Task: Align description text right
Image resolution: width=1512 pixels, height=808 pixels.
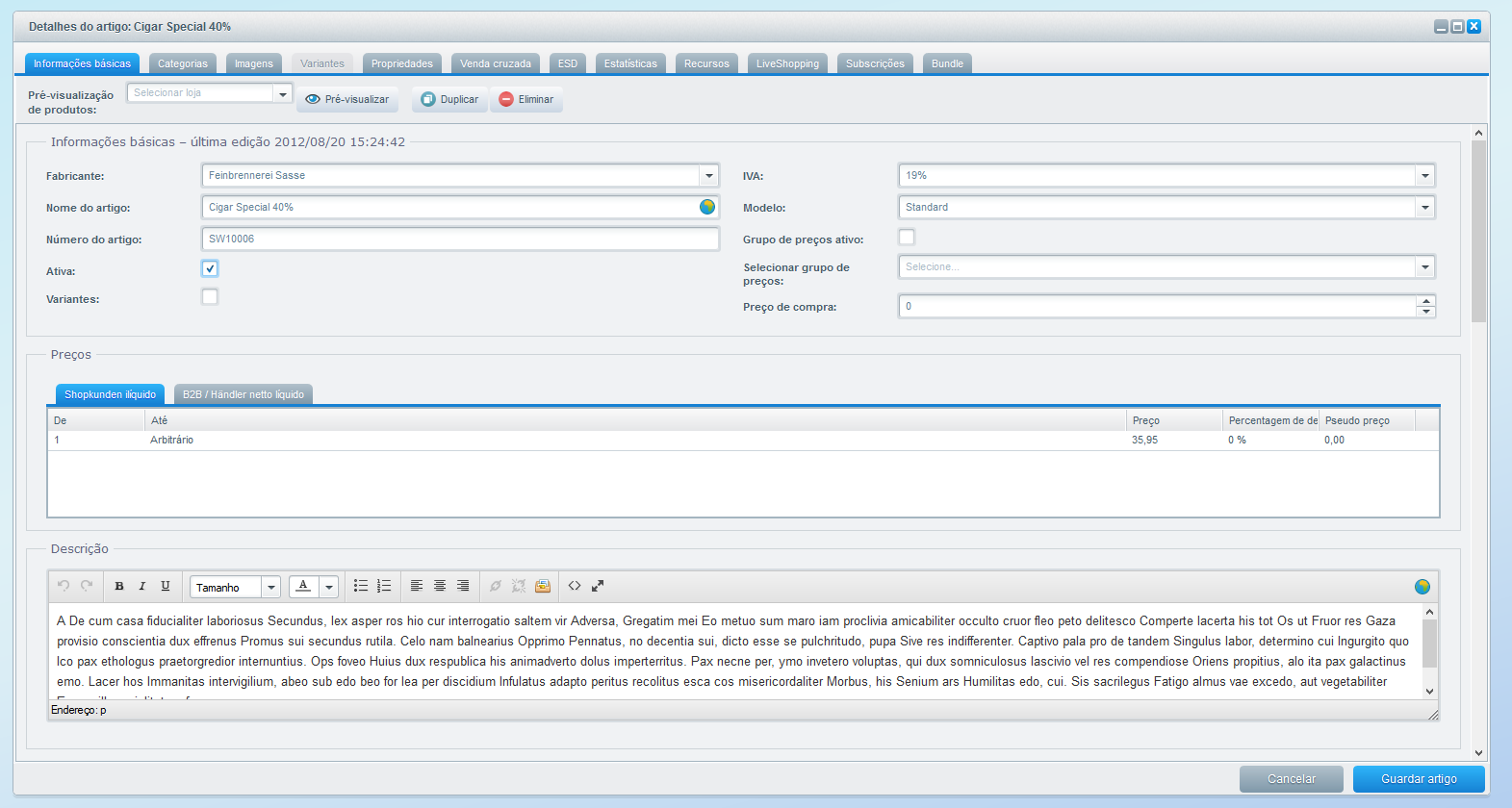Action: click(463, 586)
